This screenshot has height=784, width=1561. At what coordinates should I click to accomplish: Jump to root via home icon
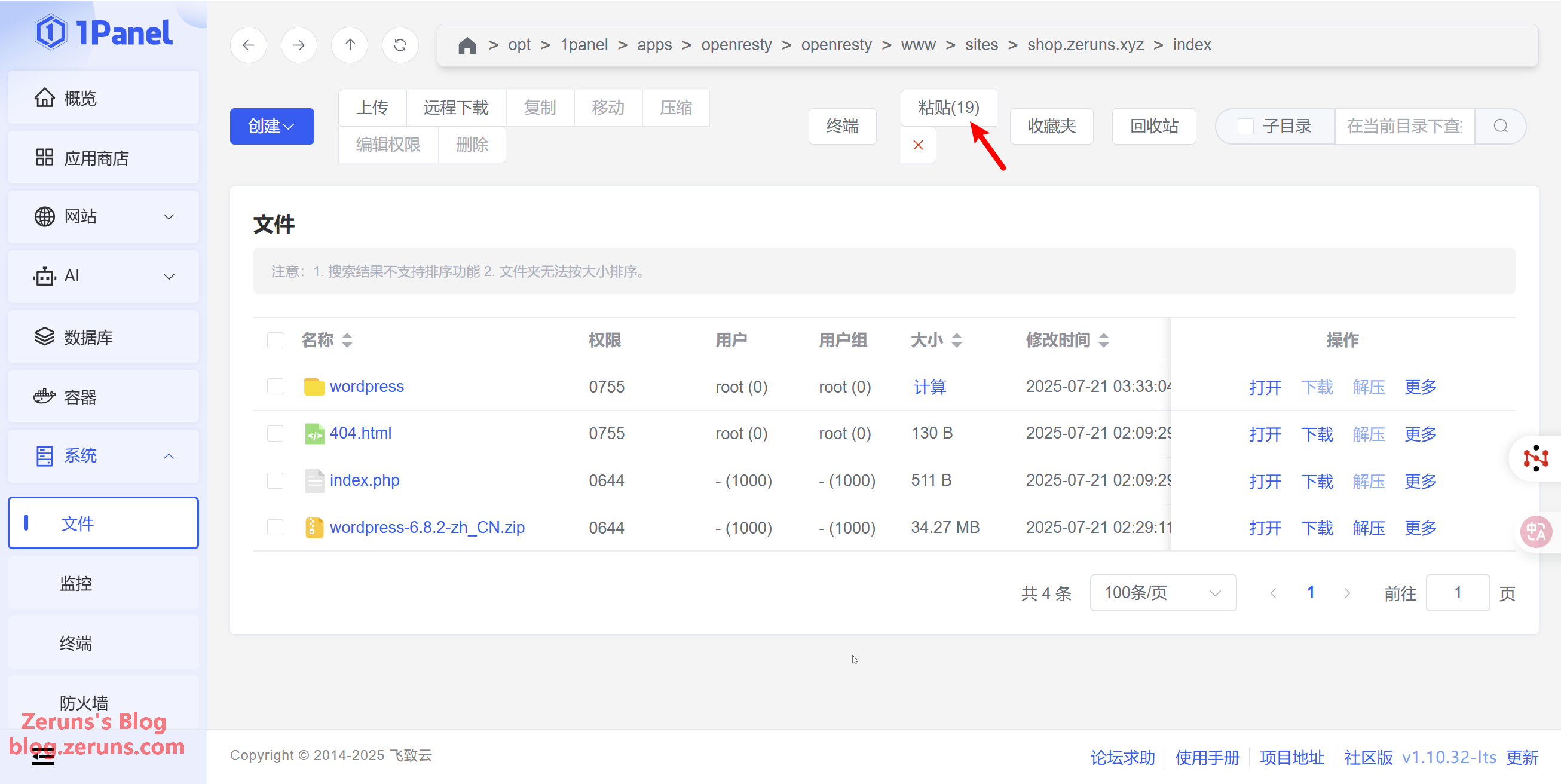point(467,45)
